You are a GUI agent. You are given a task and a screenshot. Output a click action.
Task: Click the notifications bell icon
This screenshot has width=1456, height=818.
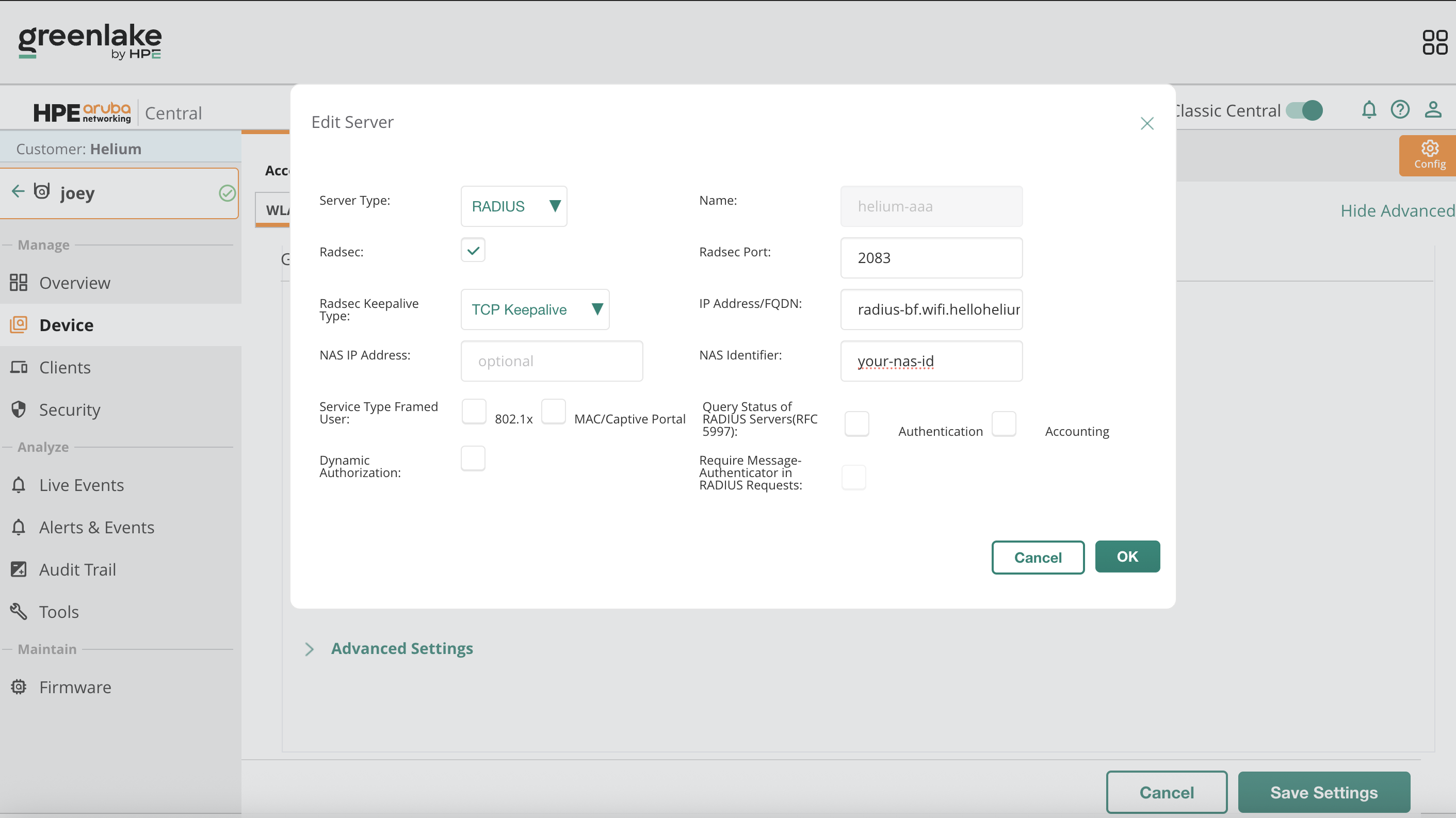coord(1368,109)
